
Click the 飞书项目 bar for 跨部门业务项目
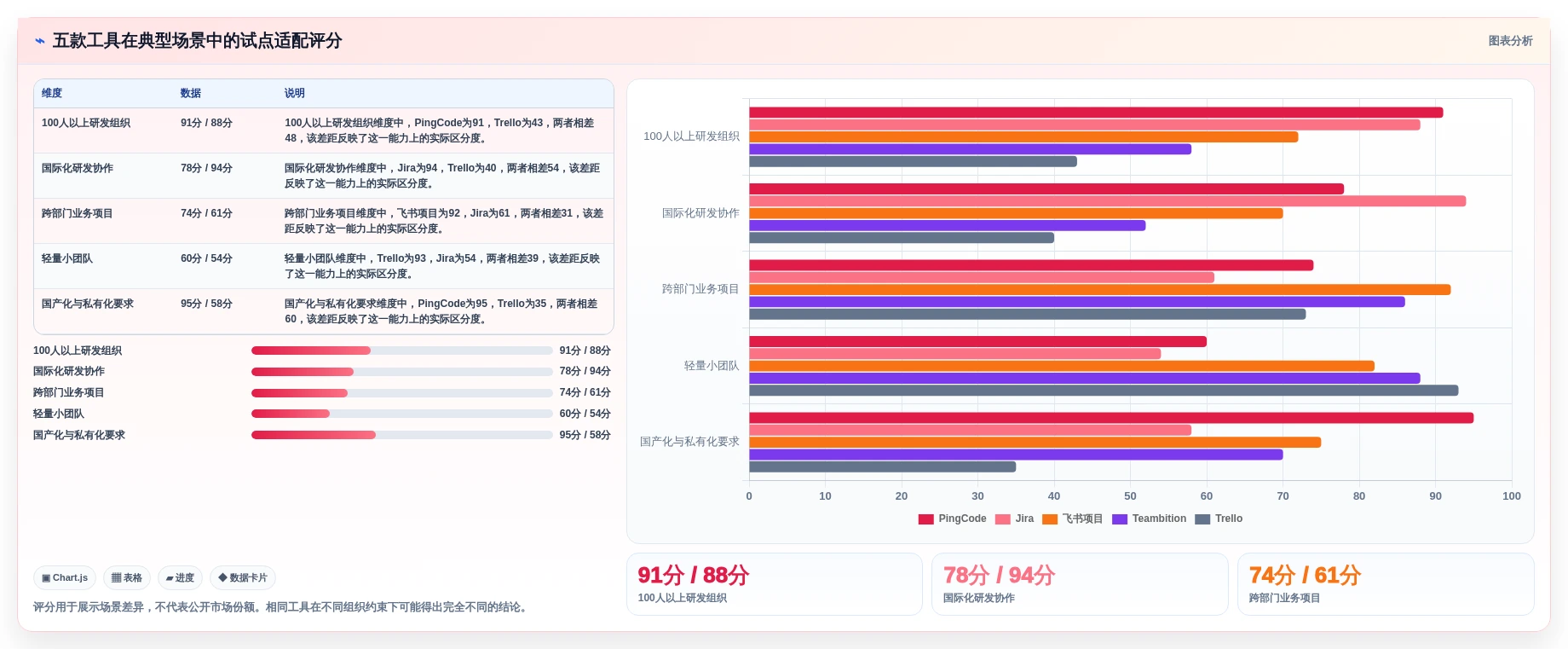1100,290
